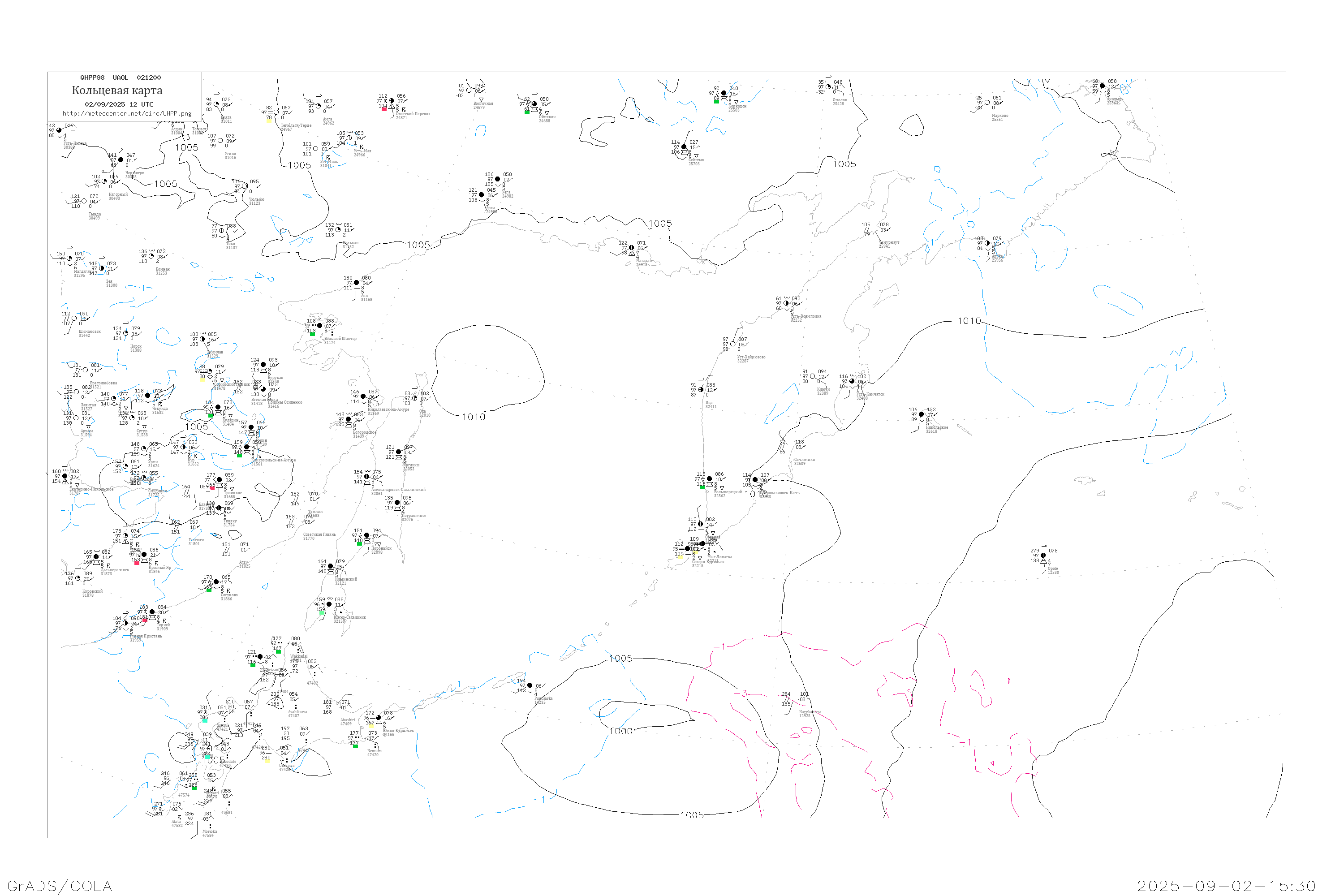Screen dimensions: 1344x896
Task: Click the Ключи station cloud-cover circle
Action: coord(813,376)
